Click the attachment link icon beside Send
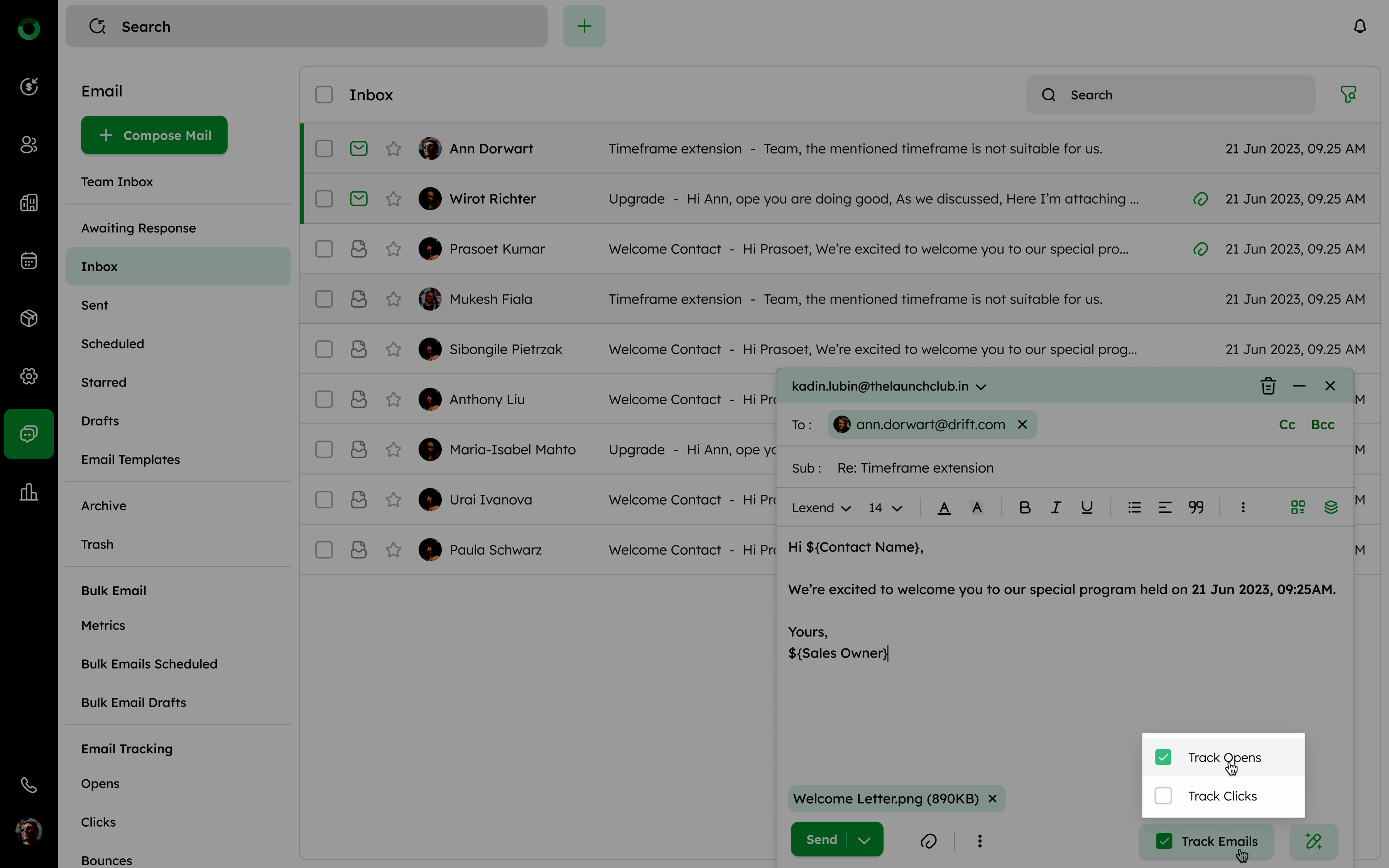The height and width of the screenshot is (868, 1389). [x=928, y=841]
